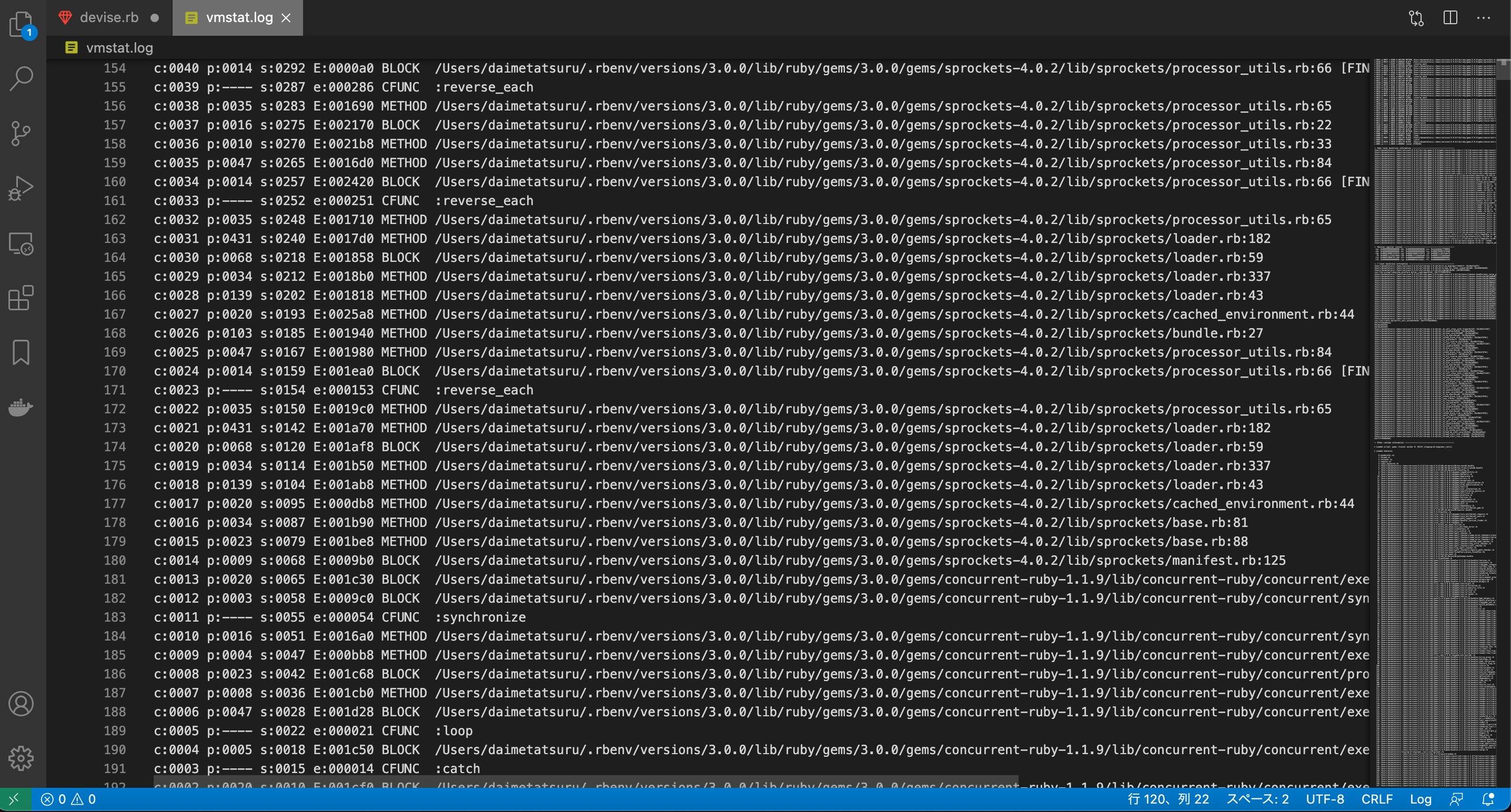This screenshot has height=812, width=1511.
Task: Open the Run and Debug view
Action: [x=21, y=188]
